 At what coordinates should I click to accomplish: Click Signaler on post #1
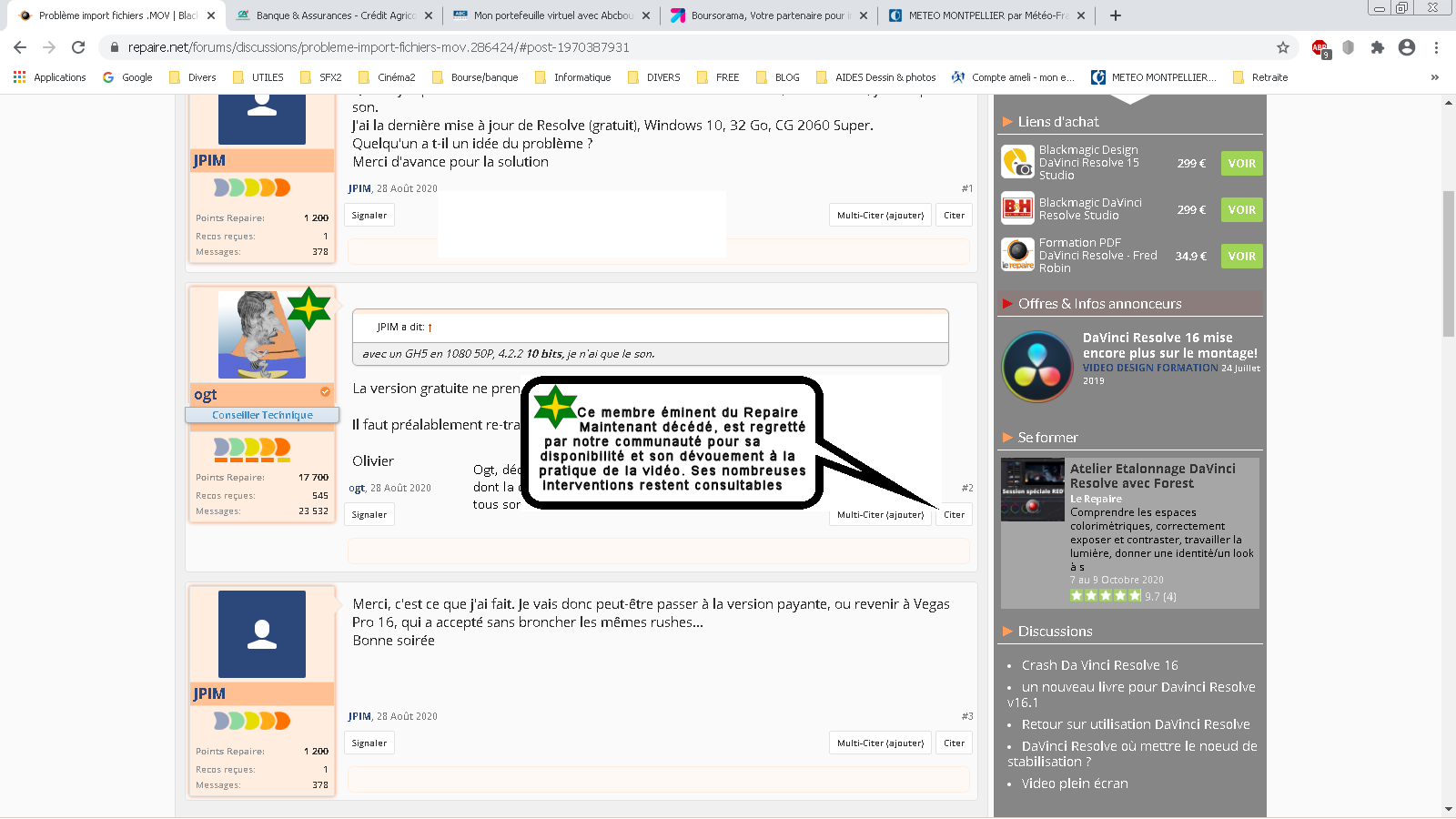point(369,216)
